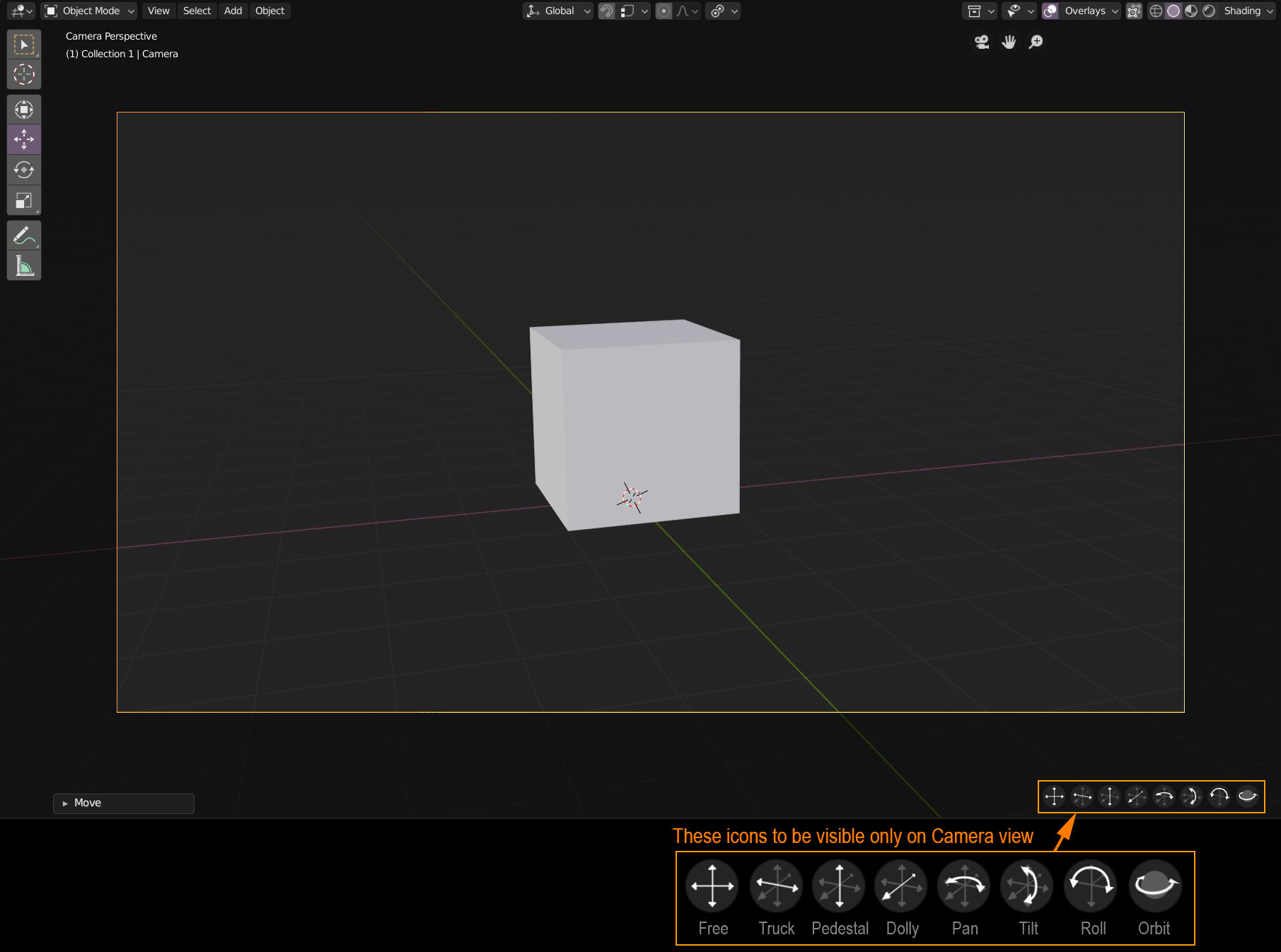Switch to LookDev shading mode
The height and width of the screenshot is (952, 1281).
[x=1191, y=11]
